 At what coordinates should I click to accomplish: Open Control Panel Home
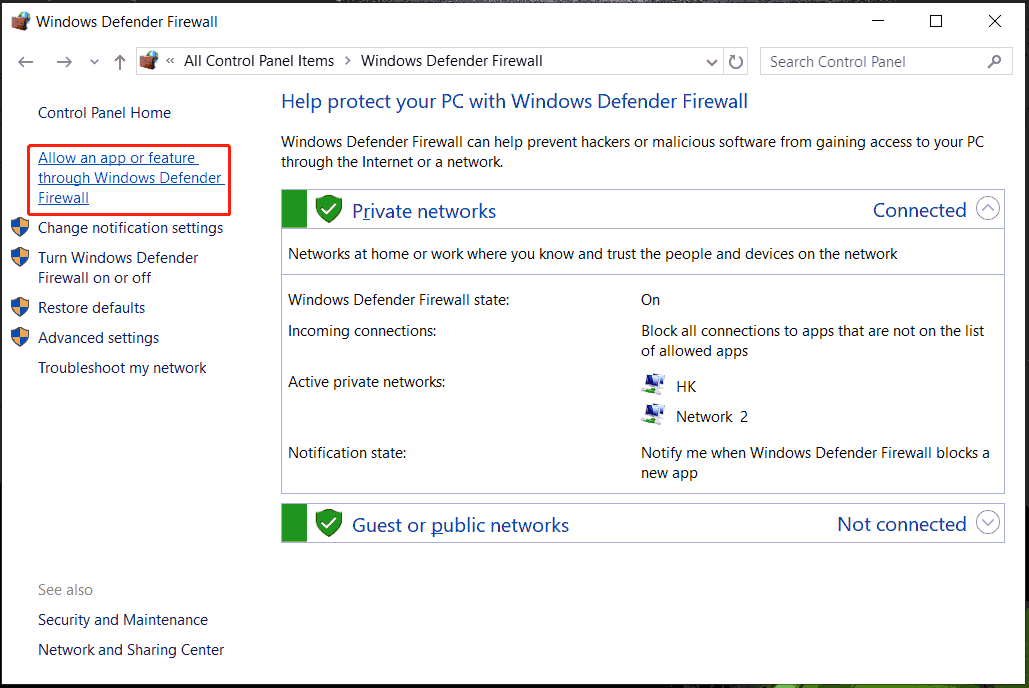(104, 113)
